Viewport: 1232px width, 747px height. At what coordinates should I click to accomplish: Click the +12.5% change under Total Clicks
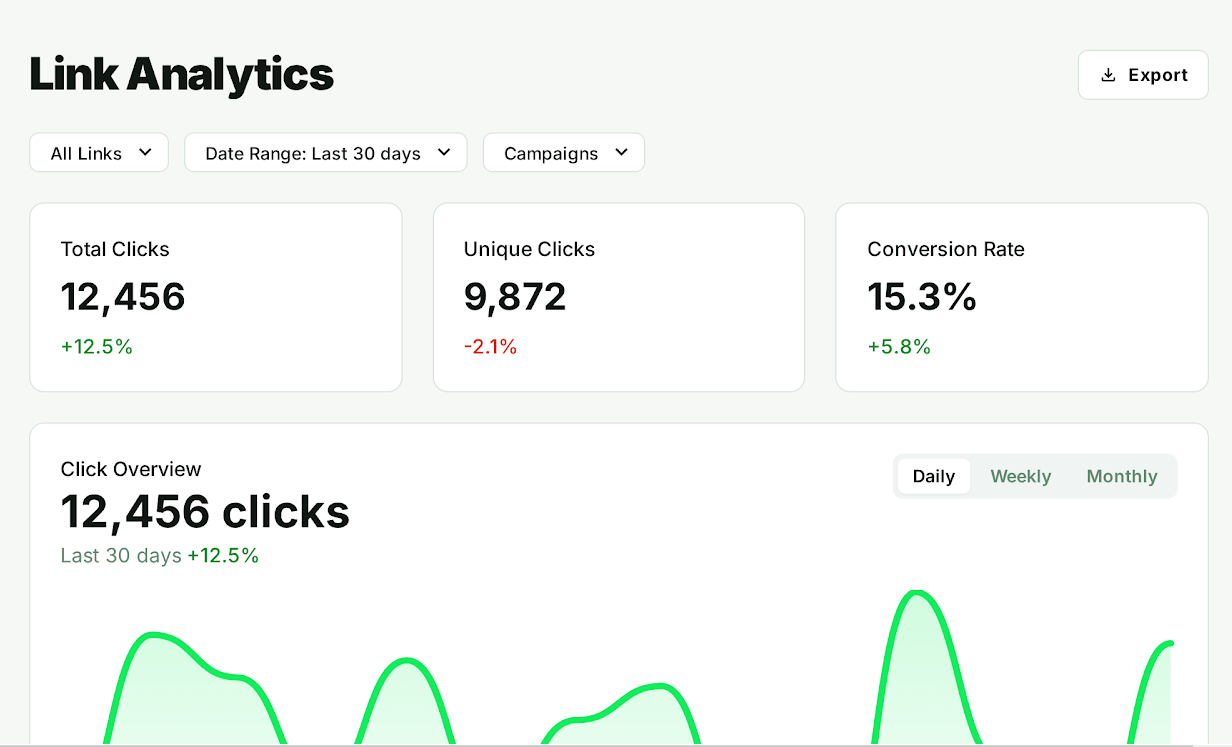(x=96, y=347)
